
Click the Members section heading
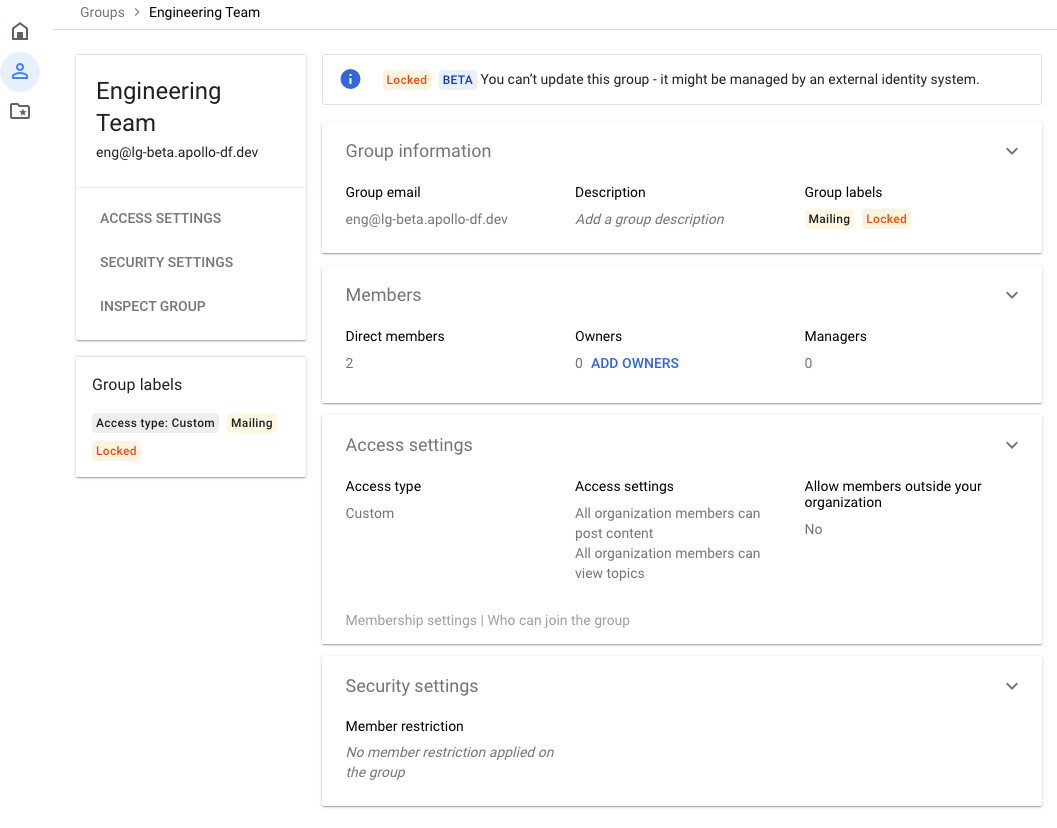384,295
